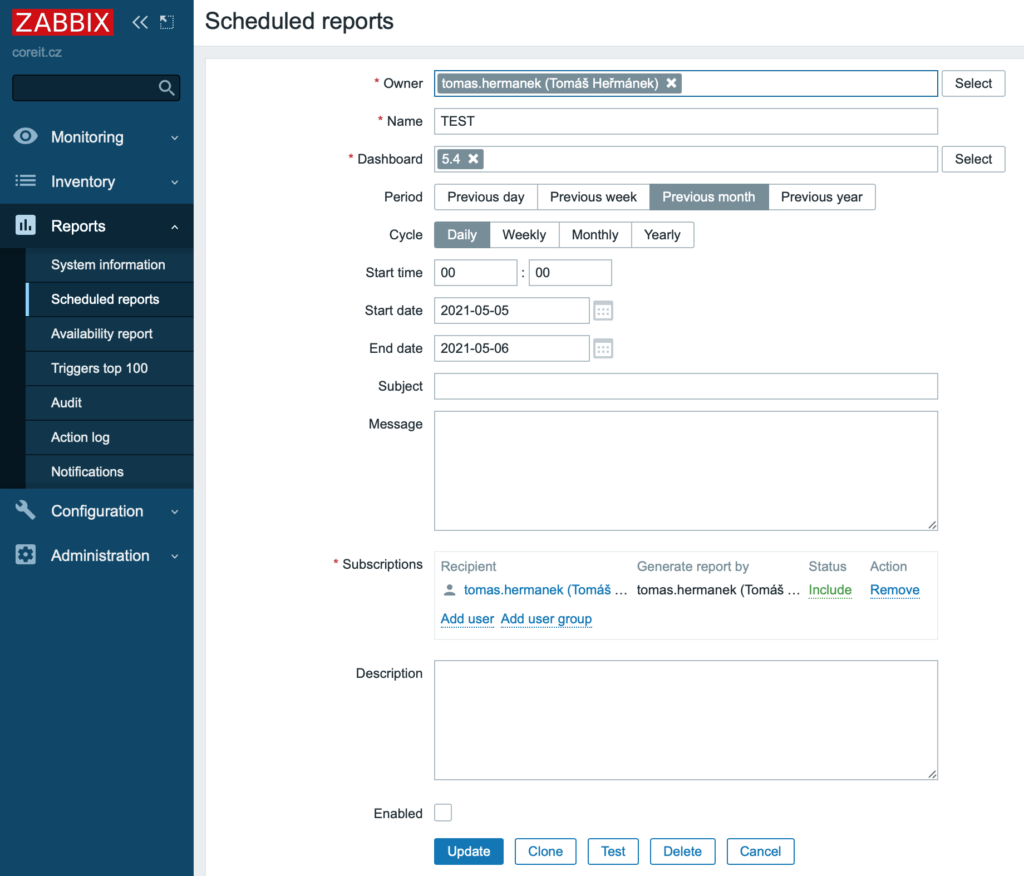Expand Inventory menu chevron

174,182
